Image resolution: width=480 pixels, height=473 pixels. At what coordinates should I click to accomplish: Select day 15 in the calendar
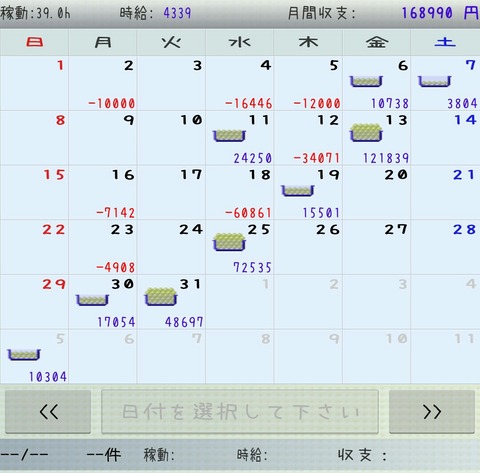(x=34, y=192)
